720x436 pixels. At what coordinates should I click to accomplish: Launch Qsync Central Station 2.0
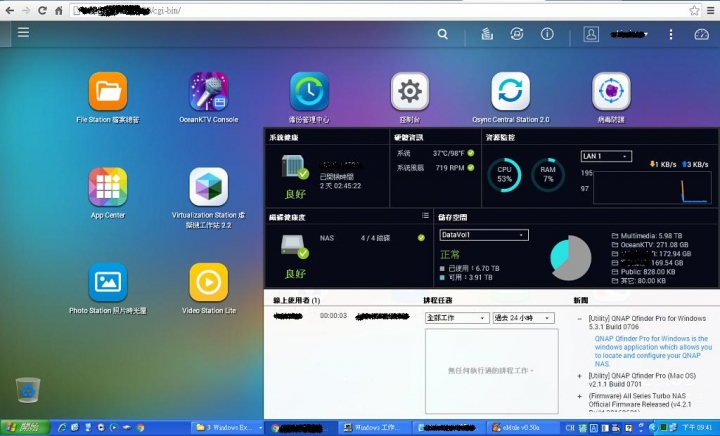tap(511, 91)
